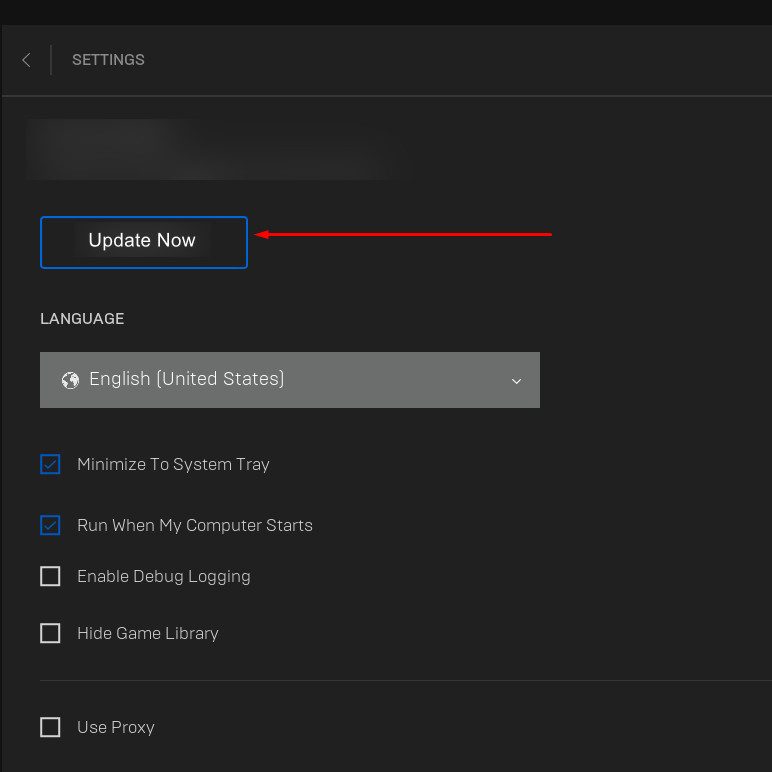Click the globe icon in the language selector

70,380
